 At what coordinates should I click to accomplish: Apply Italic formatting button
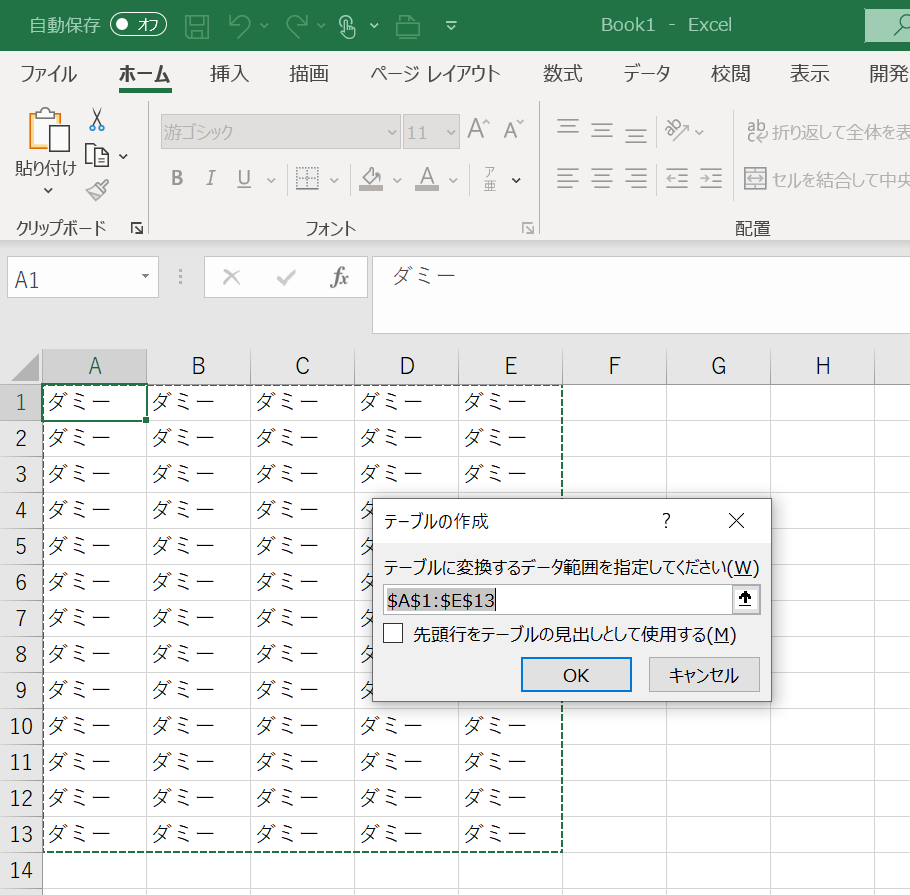click(x=210, y=179)
